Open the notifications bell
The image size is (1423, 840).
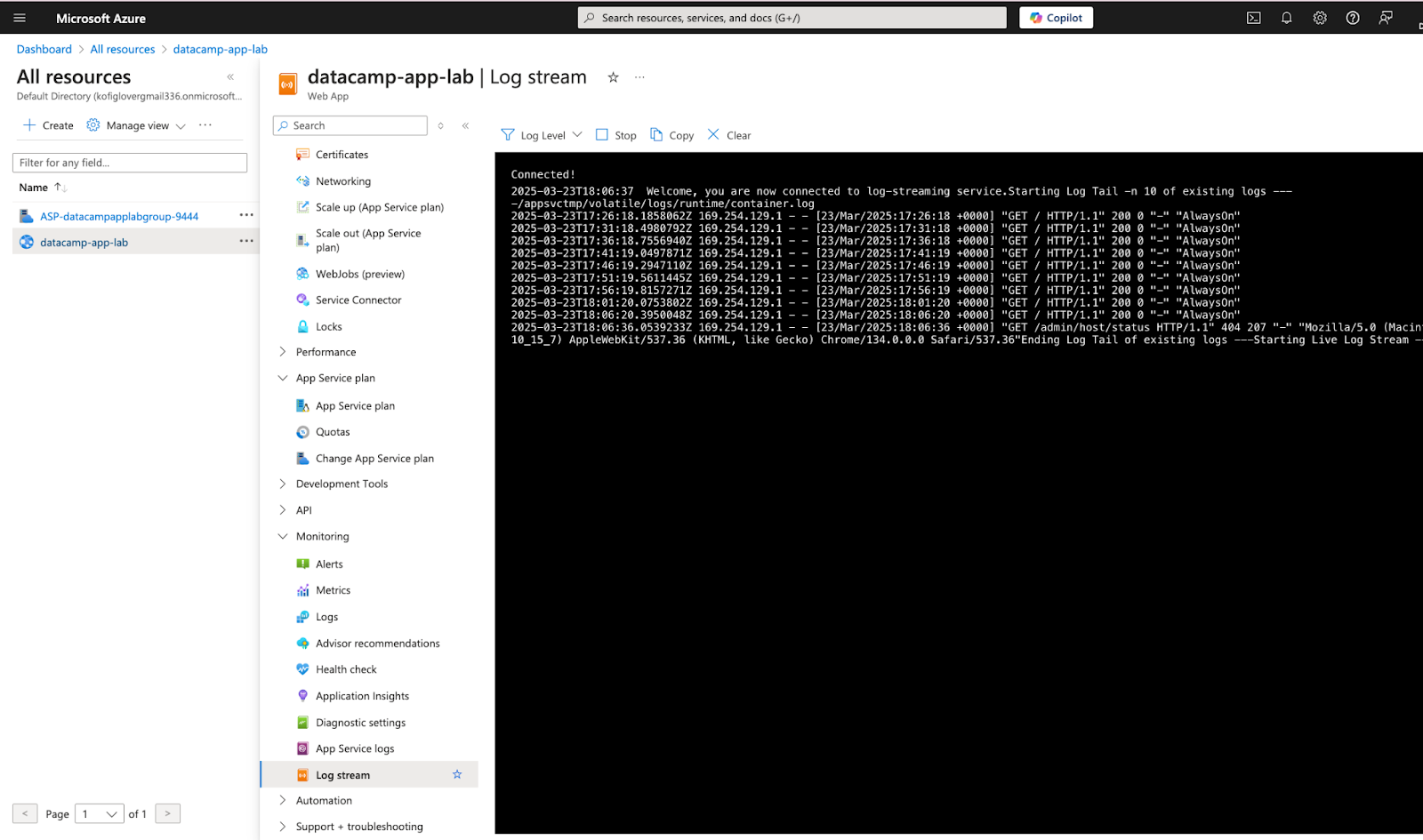[1286, 18]
